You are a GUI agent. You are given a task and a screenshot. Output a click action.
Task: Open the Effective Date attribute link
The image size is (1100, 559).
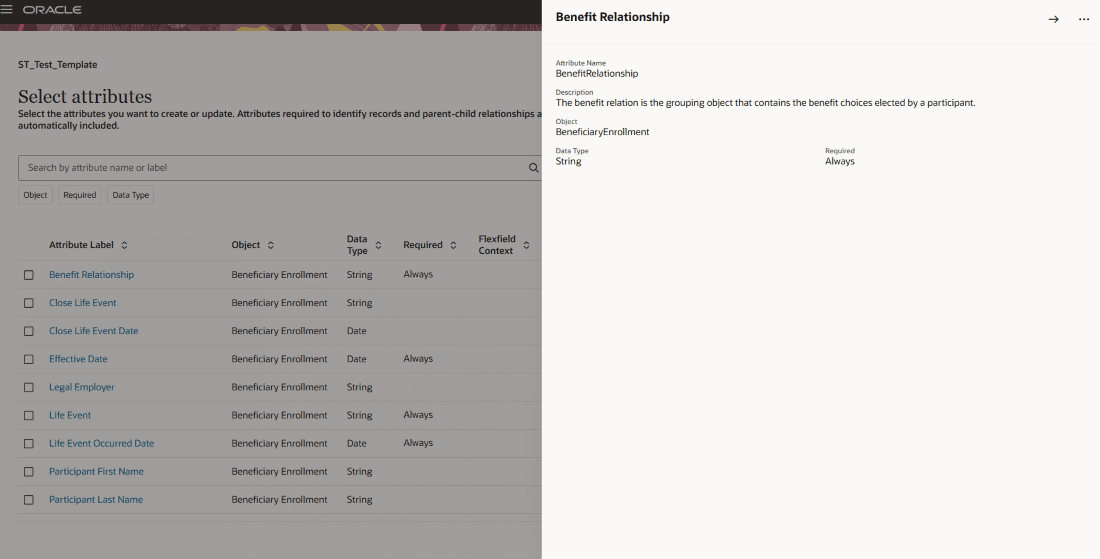(78, 359)
